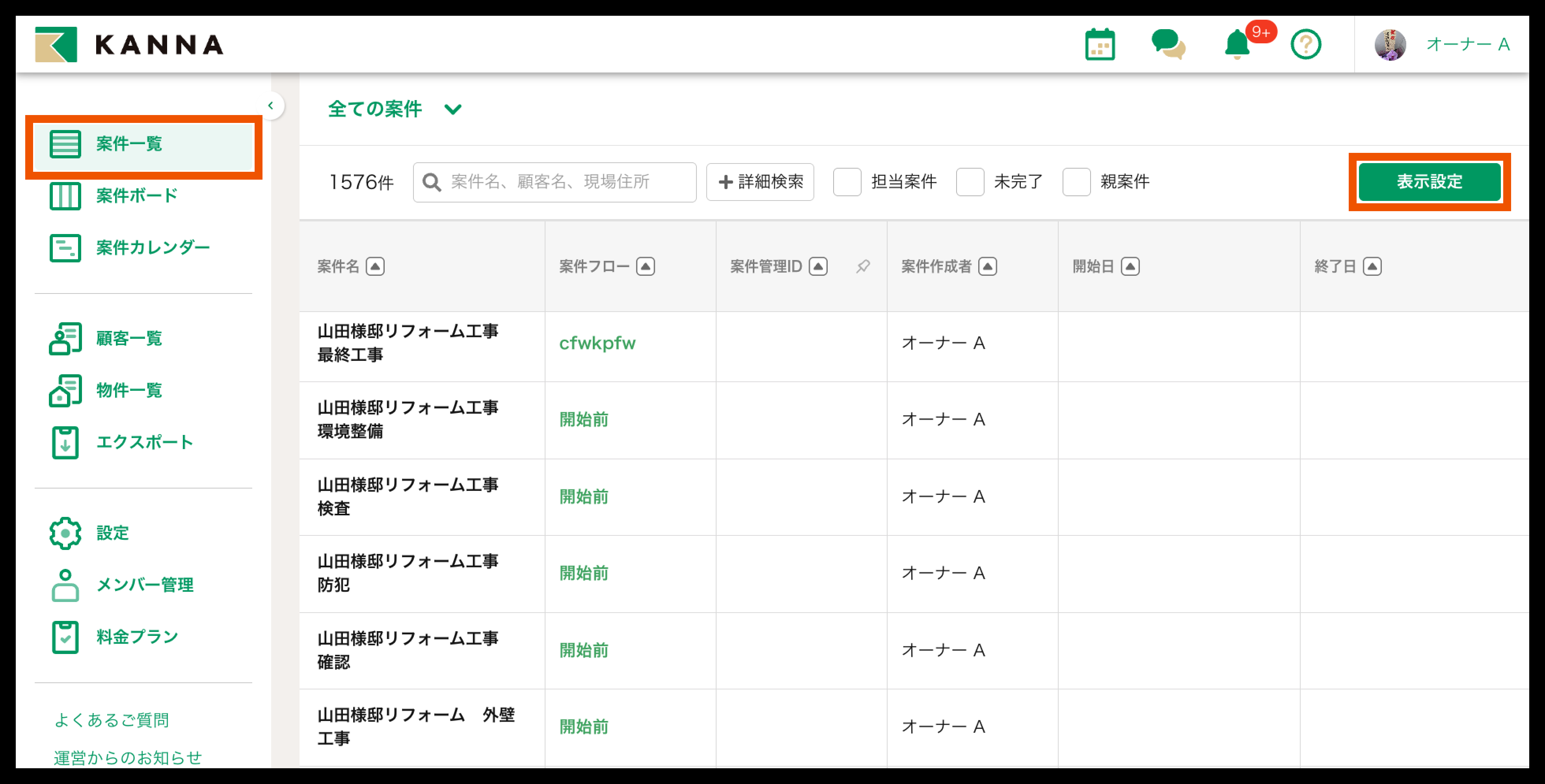Image resolution: width=1545 pixels, height=784 pixels.
Task: Open 案件ボード in the sidebar
Action: click(137, 195)
